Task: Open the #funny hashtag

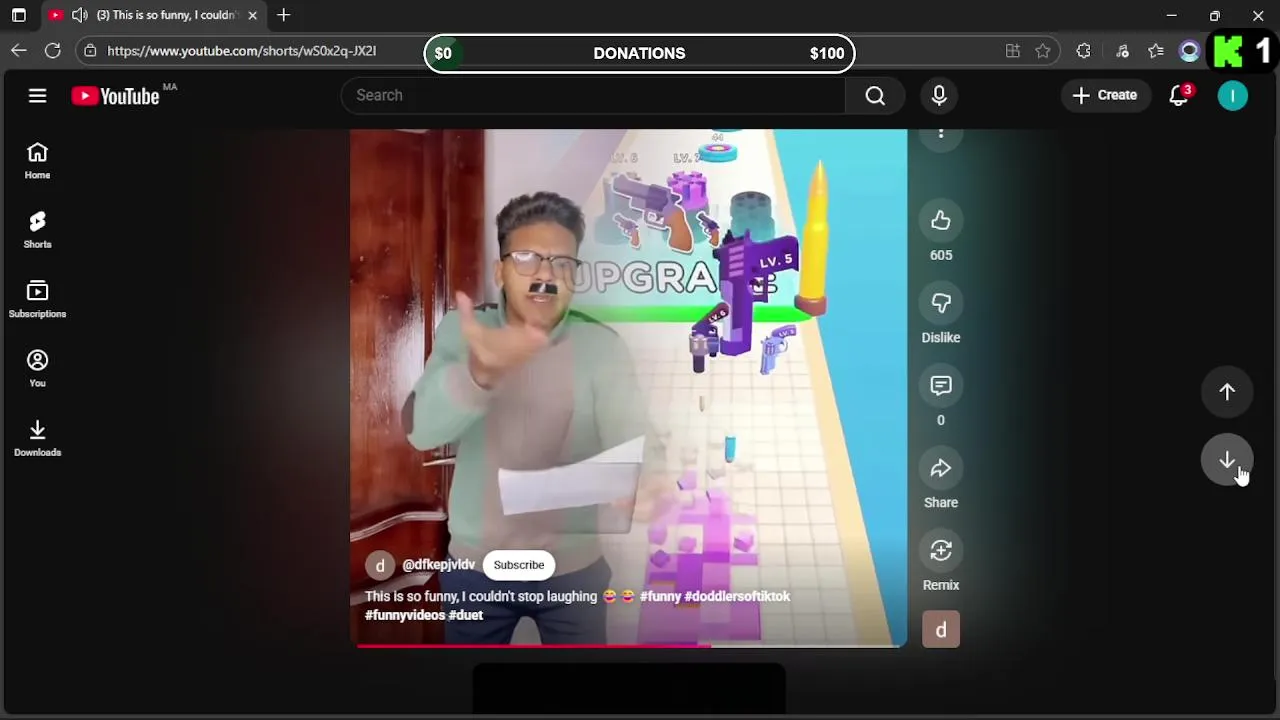Action: (x=660, y=596)
